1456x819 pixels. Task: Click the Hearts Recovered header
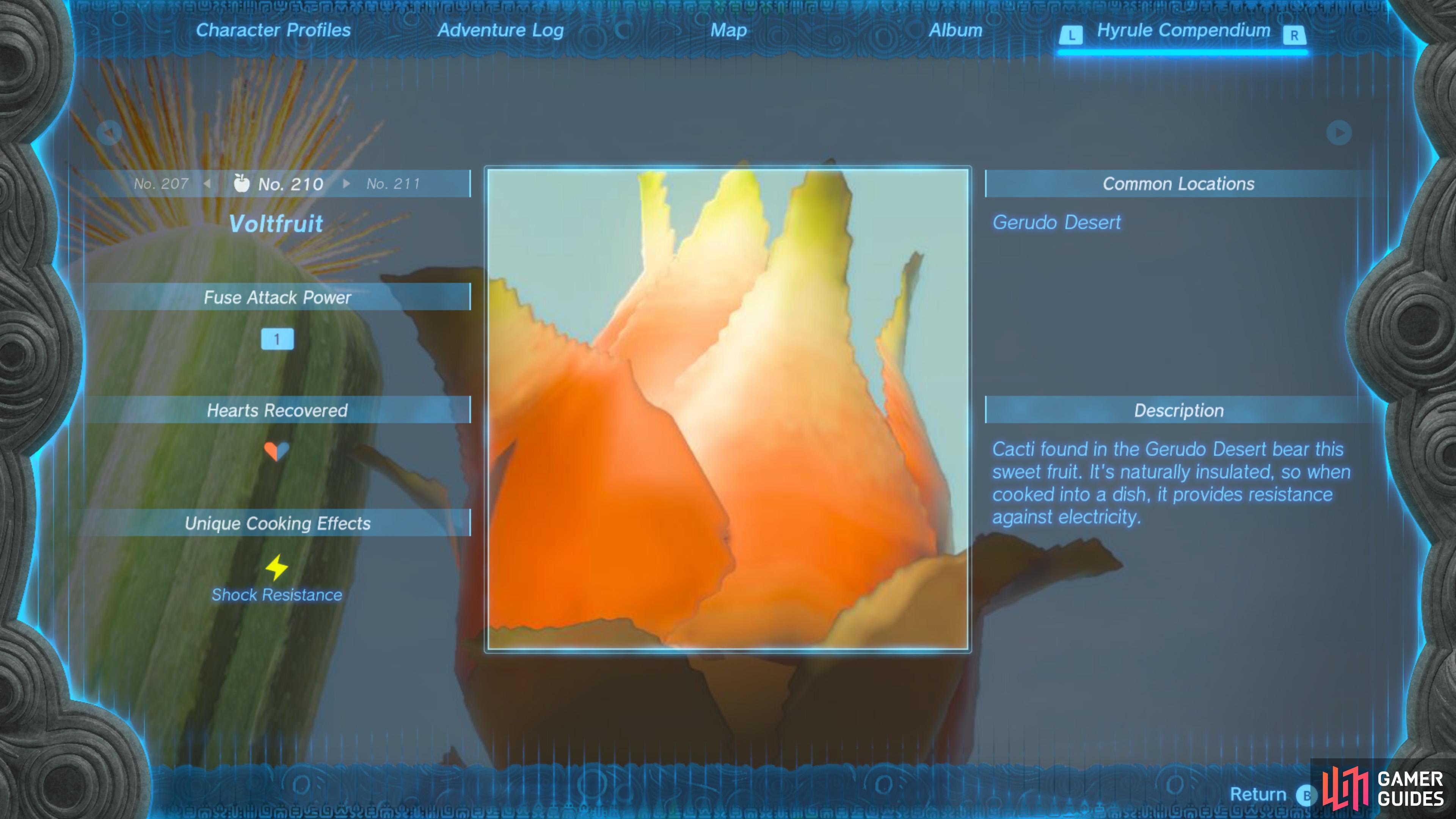click(x=277, y=410)
